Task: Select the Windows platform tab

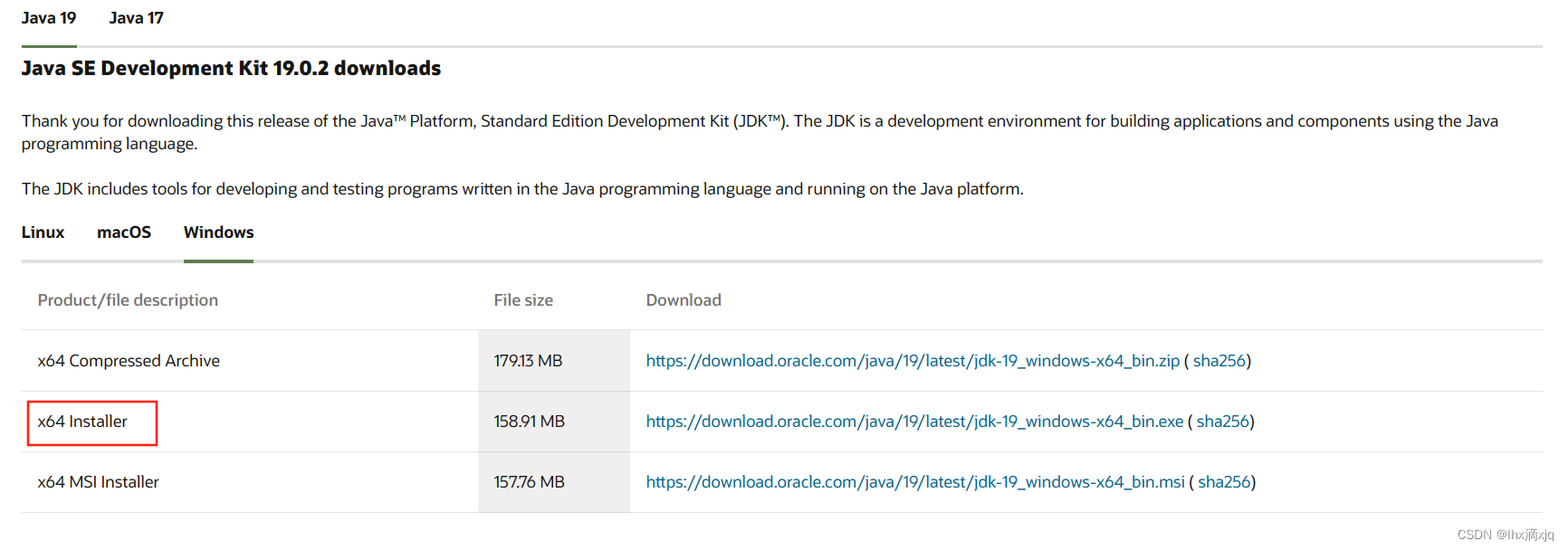Action: pyautogui.click(x=218, y=232)
